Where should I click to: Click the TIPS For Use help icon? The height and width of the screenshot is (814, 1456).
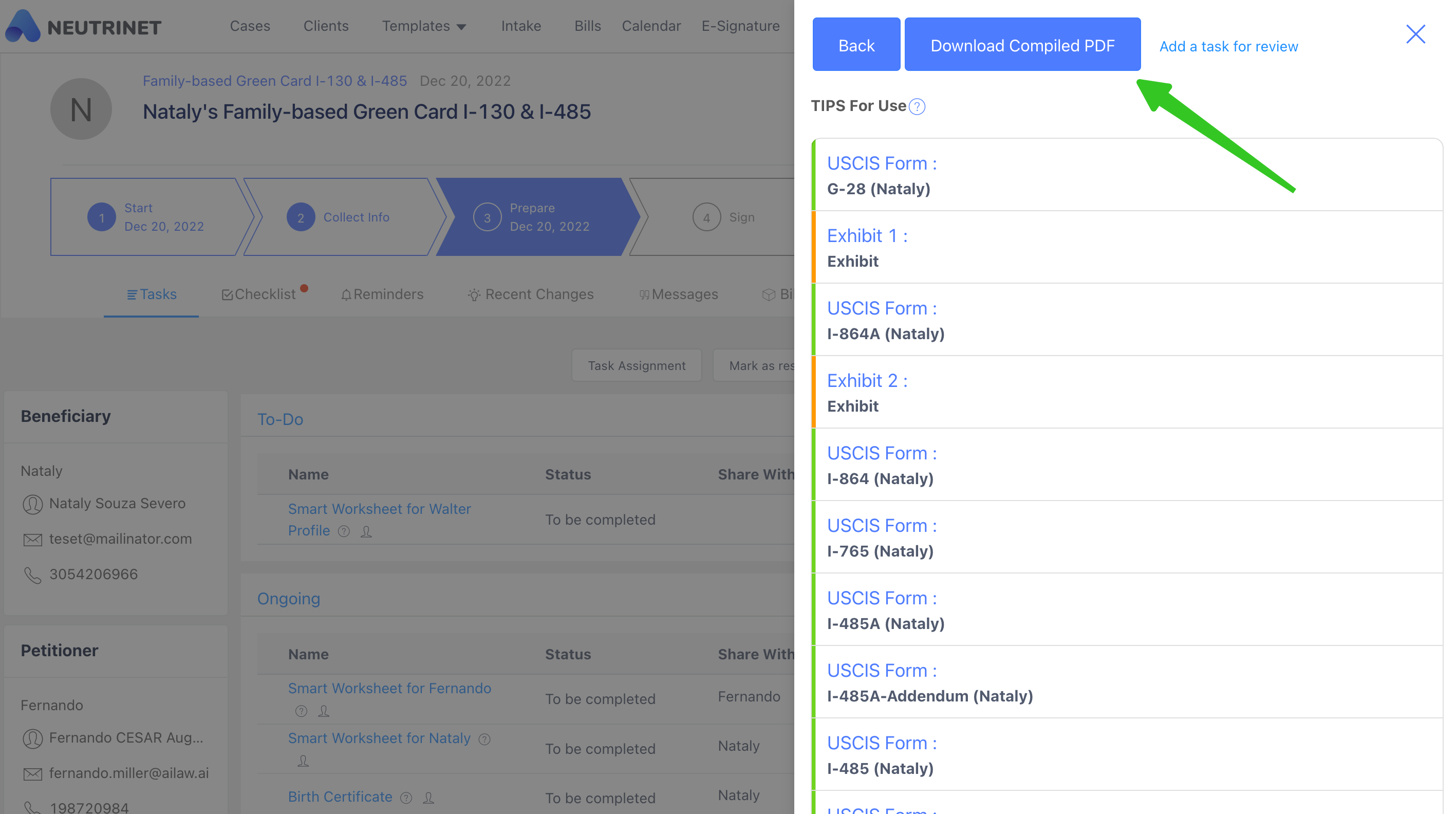point(917,106)
